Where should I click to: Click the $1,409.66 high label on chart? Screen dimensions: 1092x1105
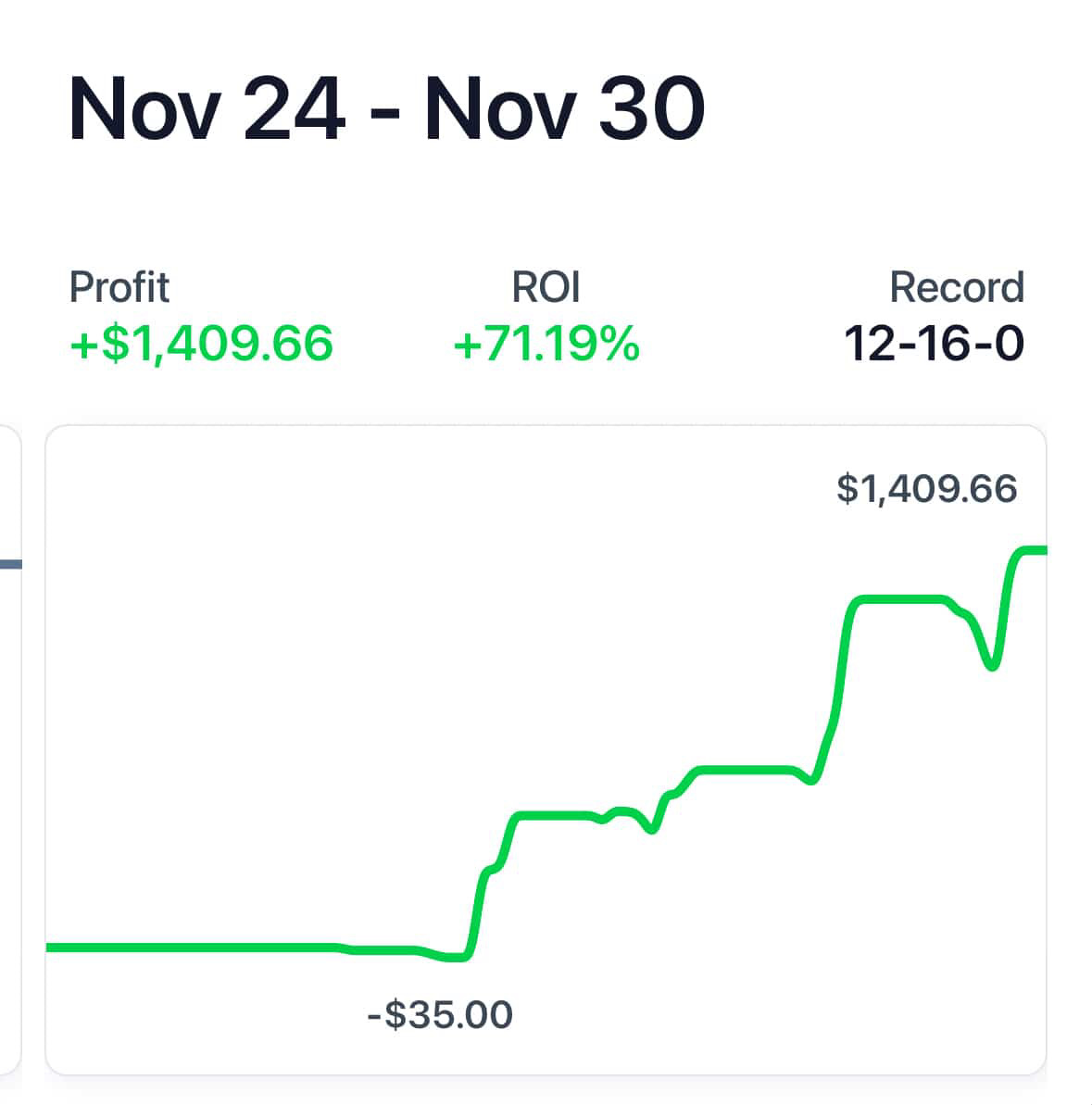tap(926, 488)
